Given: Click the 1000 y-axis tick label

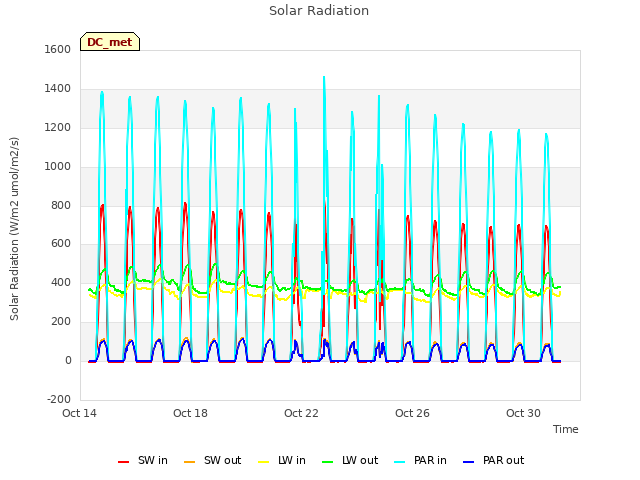Looking at the screenshot, I should coord(58,167).
